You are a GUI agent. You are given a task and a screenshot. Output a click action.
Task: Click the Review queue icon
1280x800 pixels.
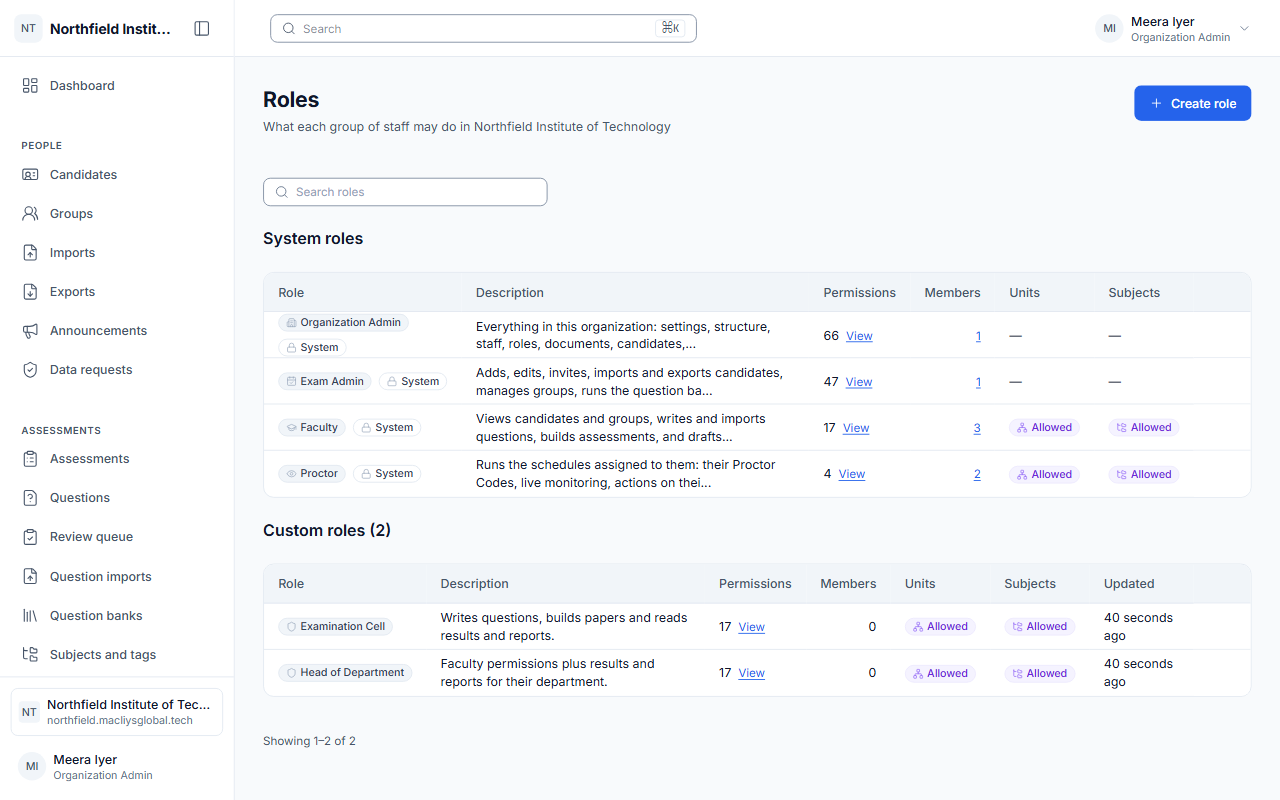pyautogui.click(x=30, y=537)
